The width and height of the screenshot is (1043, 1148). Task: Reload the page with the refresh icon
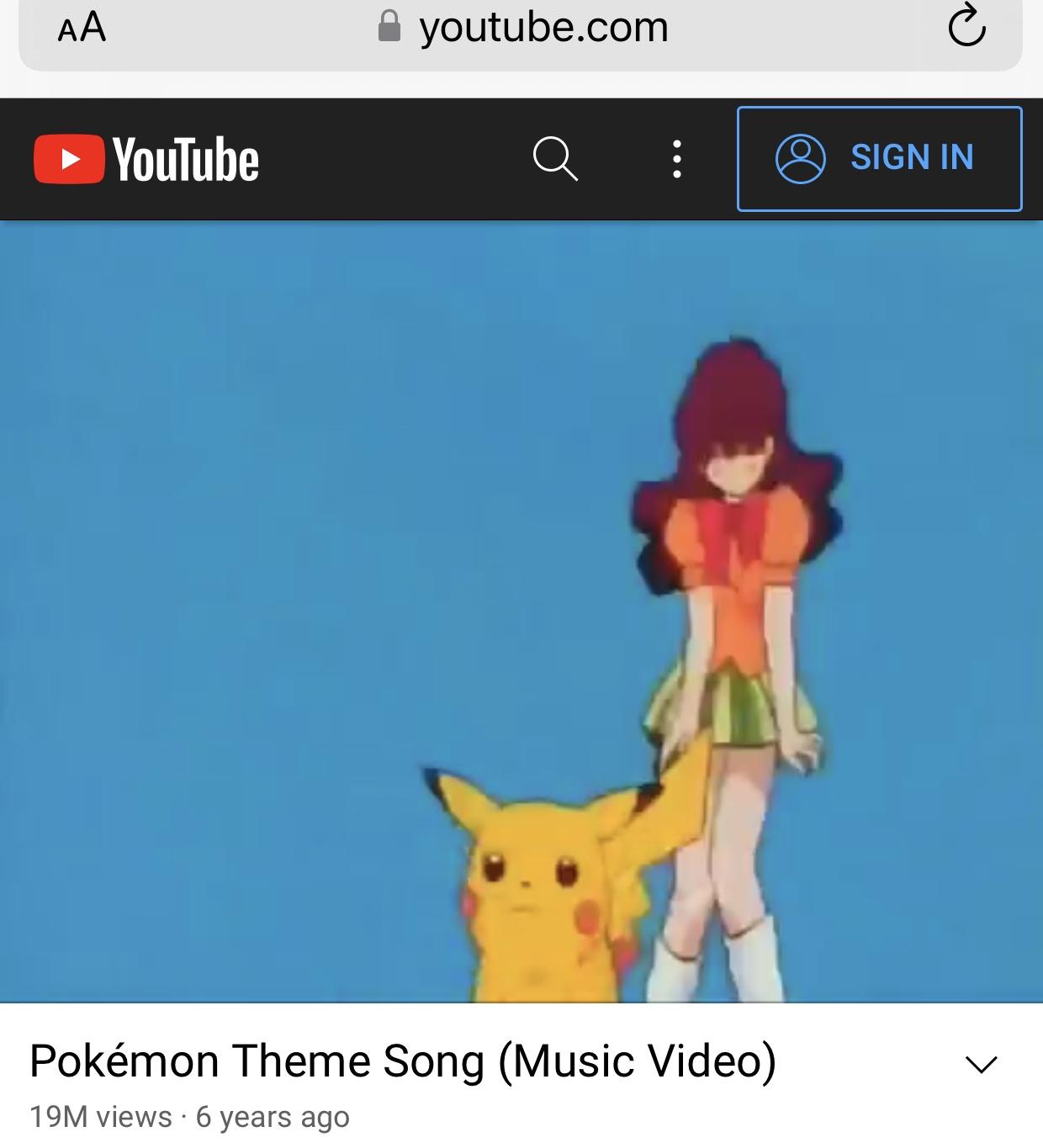pos(966,25)
